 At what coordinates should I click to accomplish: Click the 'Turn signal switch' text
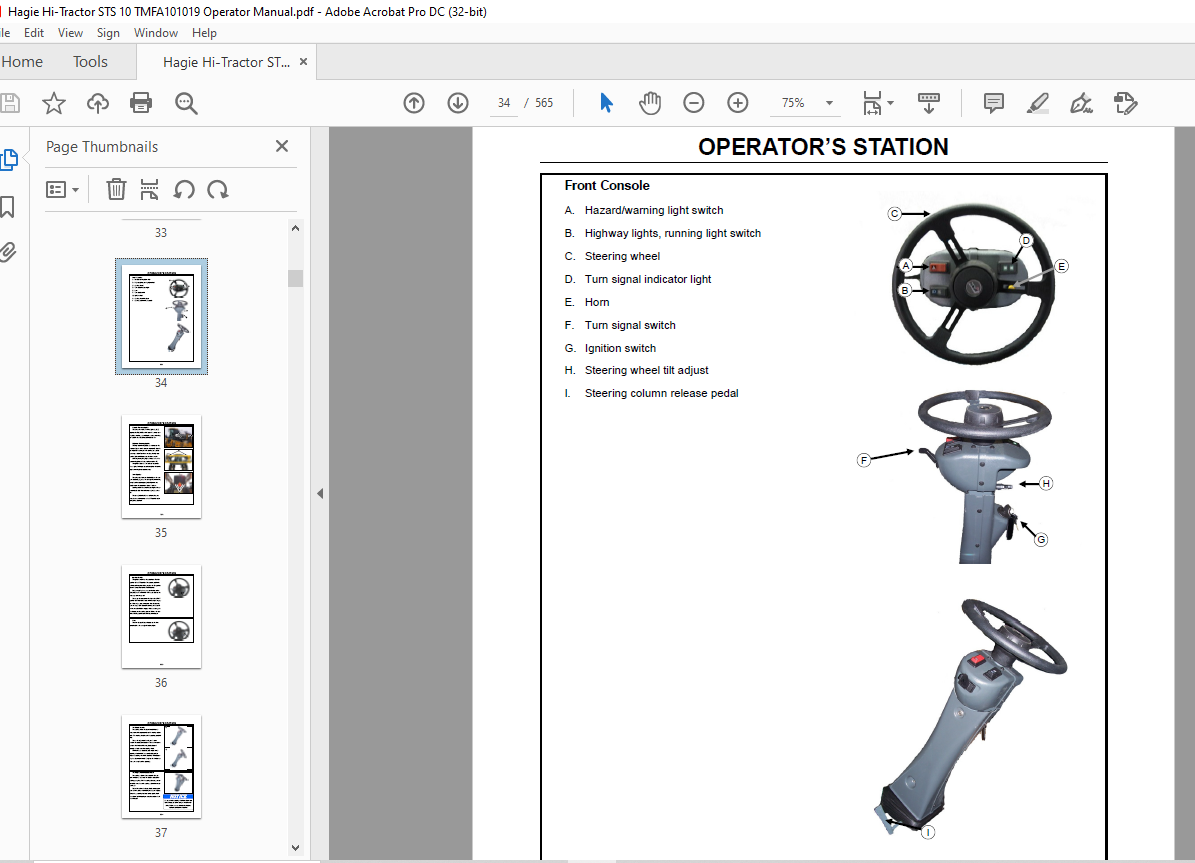pos(630,326)
